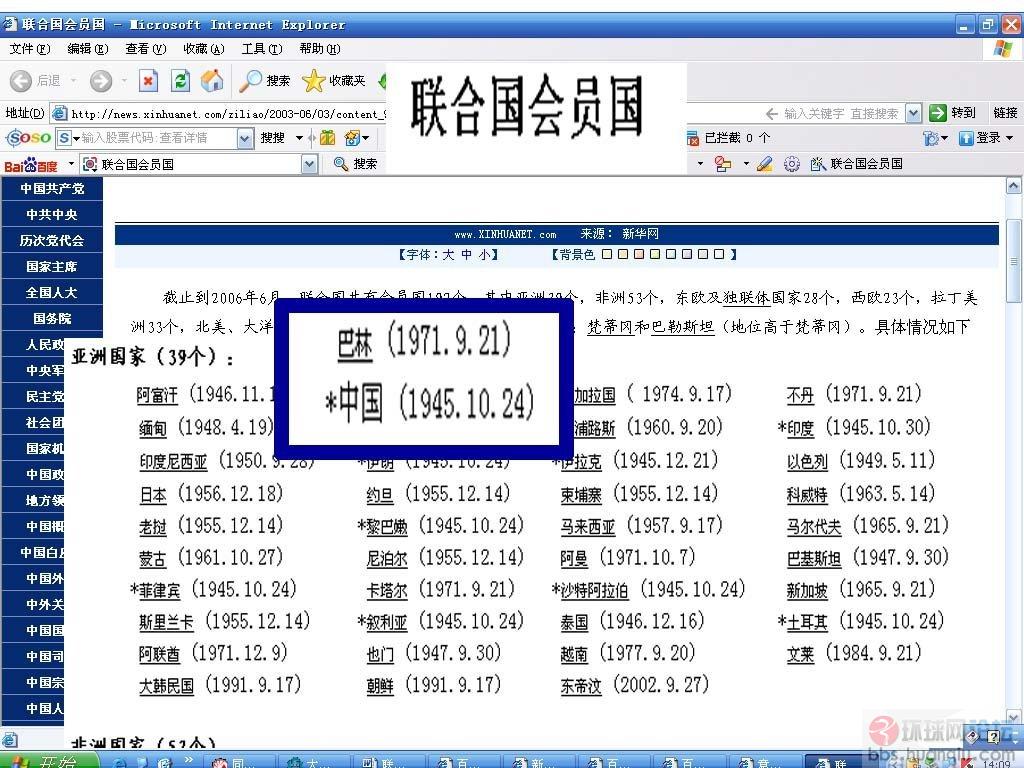This screenshot has width=1024, height=768.
Task: Select the last background color box
Action: 719,254
